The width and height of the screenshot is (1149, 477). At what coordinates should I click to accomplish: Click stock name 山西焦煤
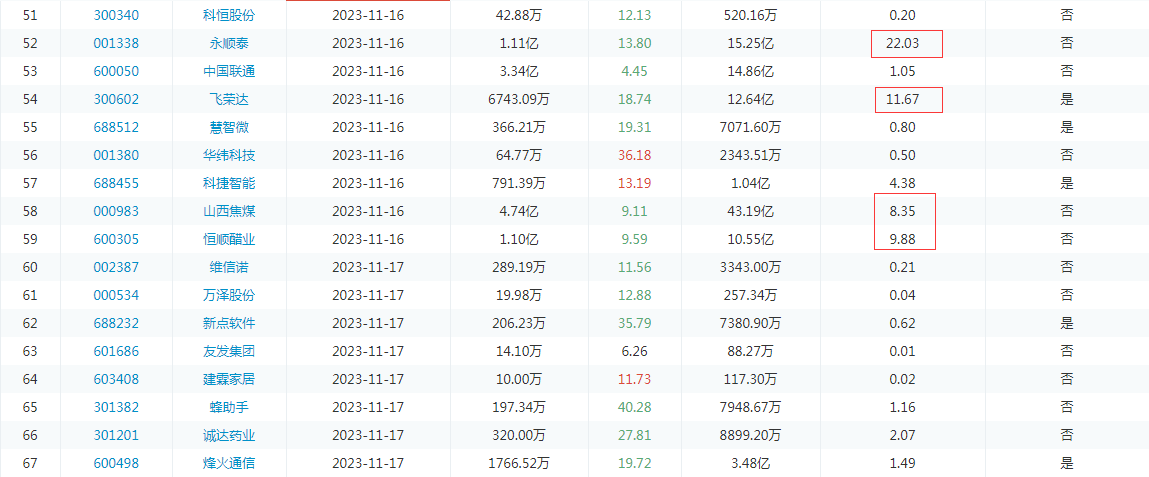point(229,211)
